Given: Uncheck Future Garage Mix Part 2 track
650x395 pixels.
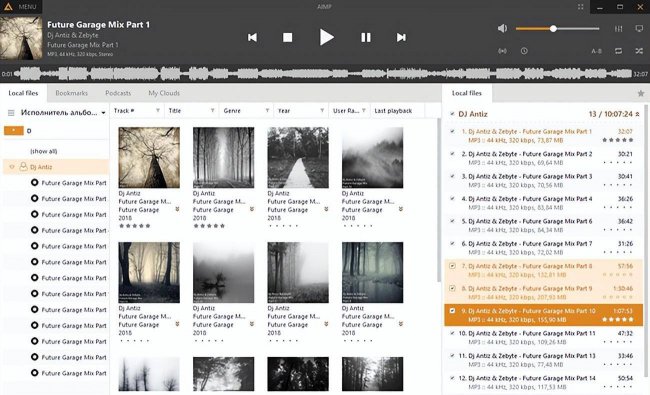Looking at the screenshot, I should (x=452, y=154).
